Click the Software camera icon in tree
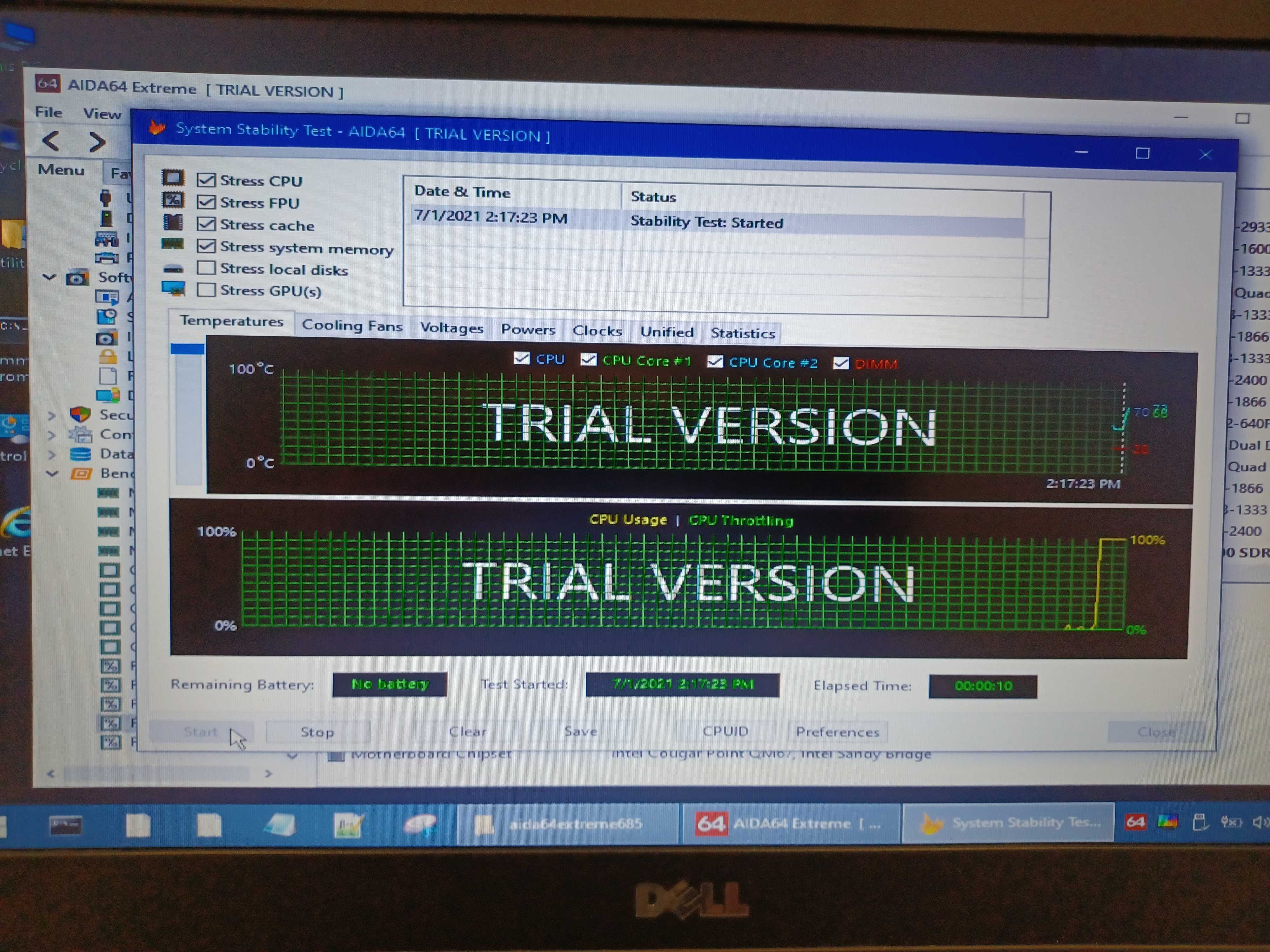 point(77,278)
